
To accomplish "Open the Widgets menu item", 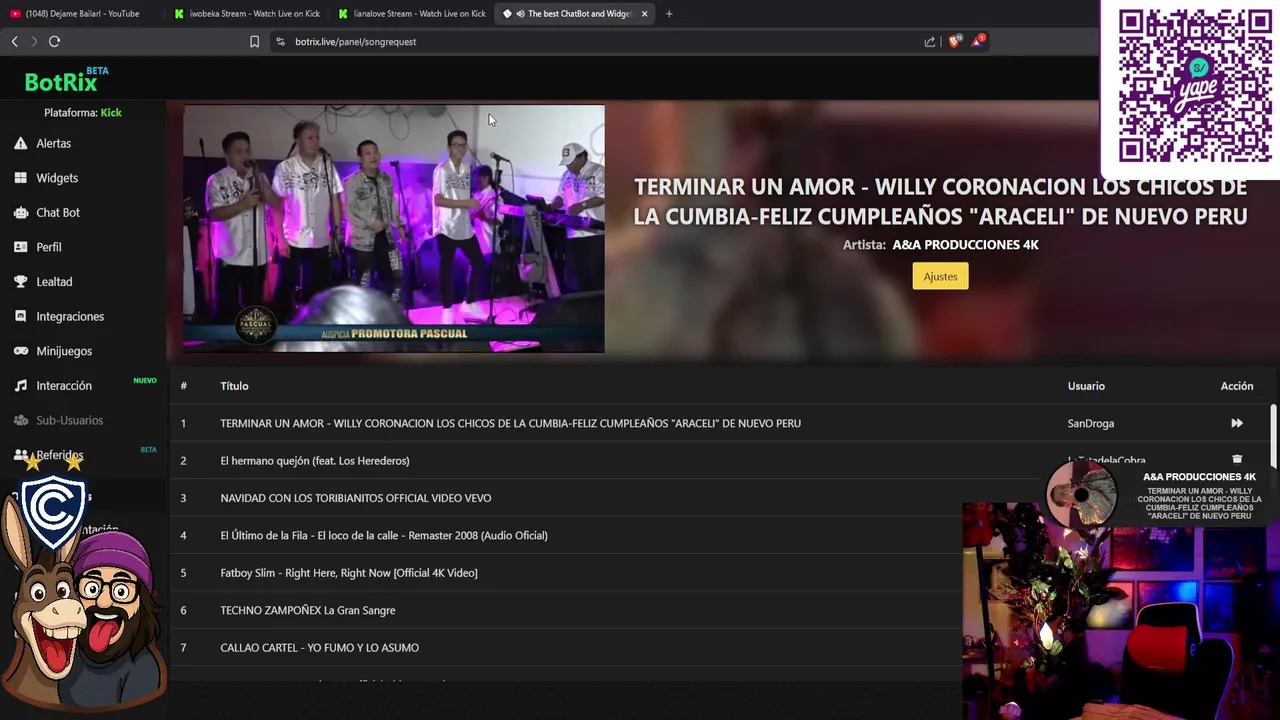I will 56,178.
